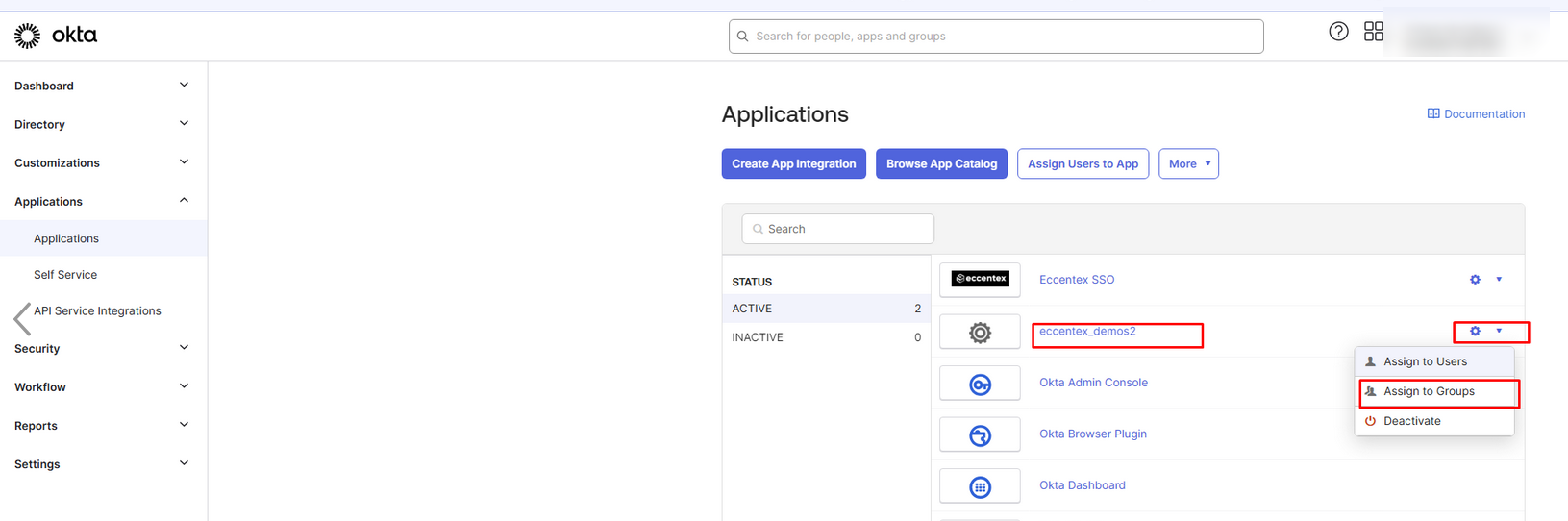Viewport: 1568px width, 521px height.
Task: Click Create App Integration button
Action: (x=794, y=163)
